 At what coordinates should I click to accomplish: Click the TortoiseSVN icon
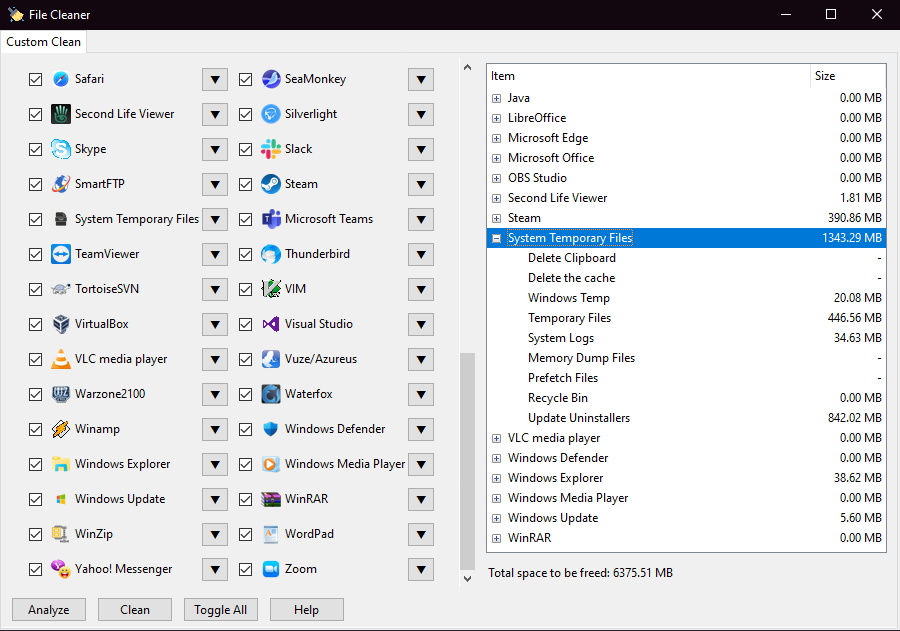(61, 289)
